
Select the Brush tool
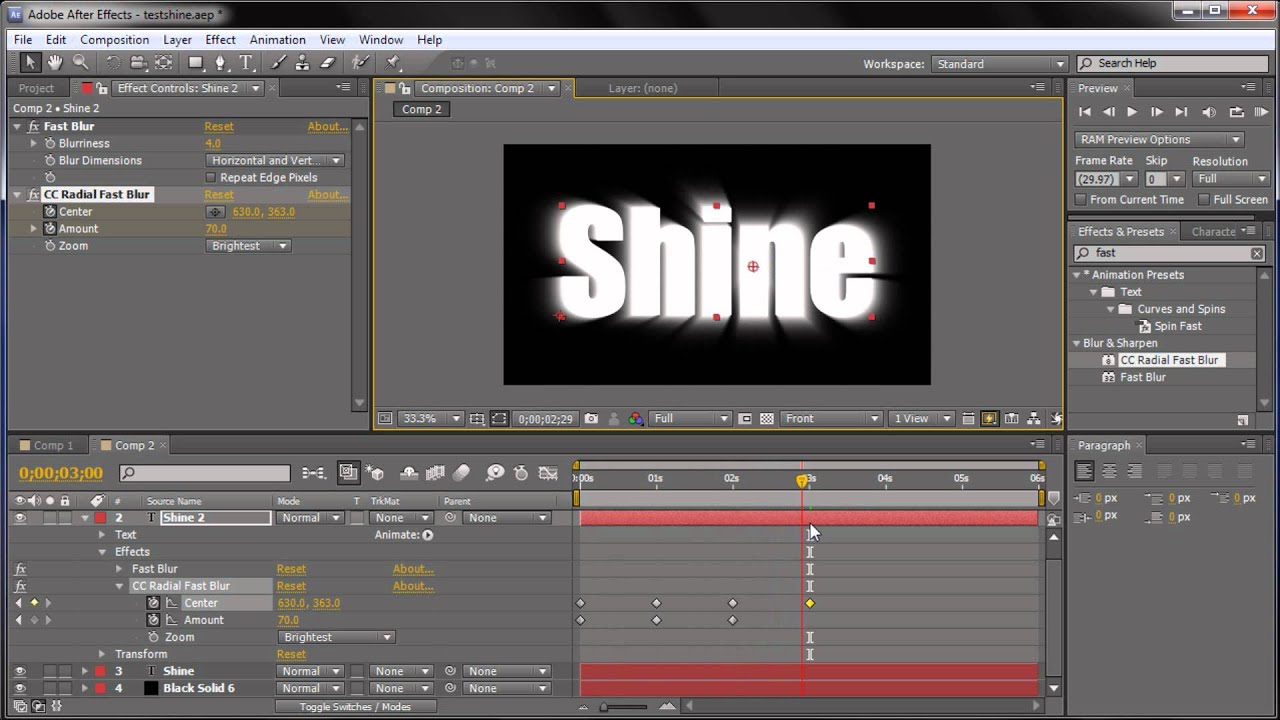click(x=279, y=62)
